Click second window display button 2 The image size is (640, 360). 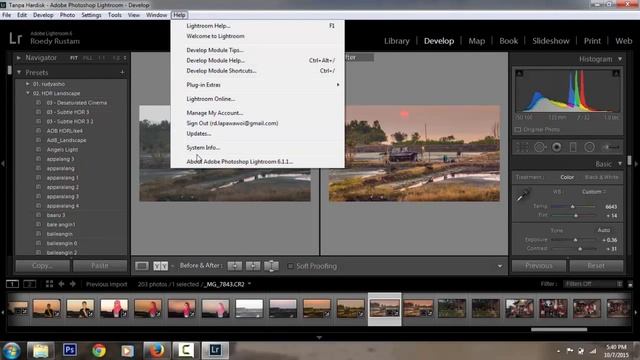(29, 284)
